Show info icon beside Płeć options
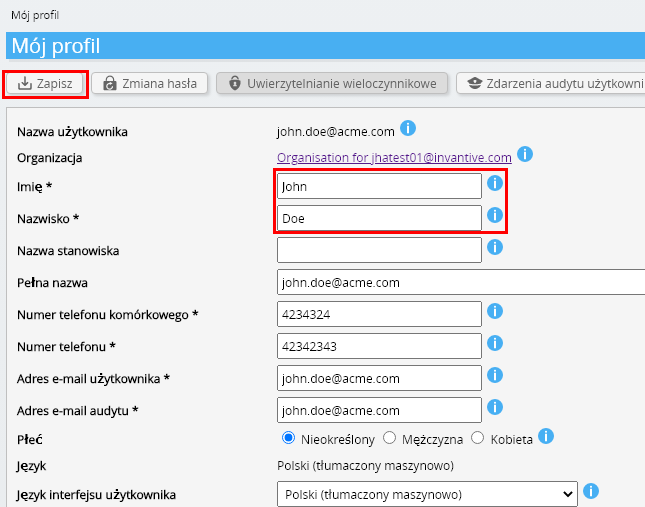The width and height of the screenshot is (645, 507). click(546, 436)
